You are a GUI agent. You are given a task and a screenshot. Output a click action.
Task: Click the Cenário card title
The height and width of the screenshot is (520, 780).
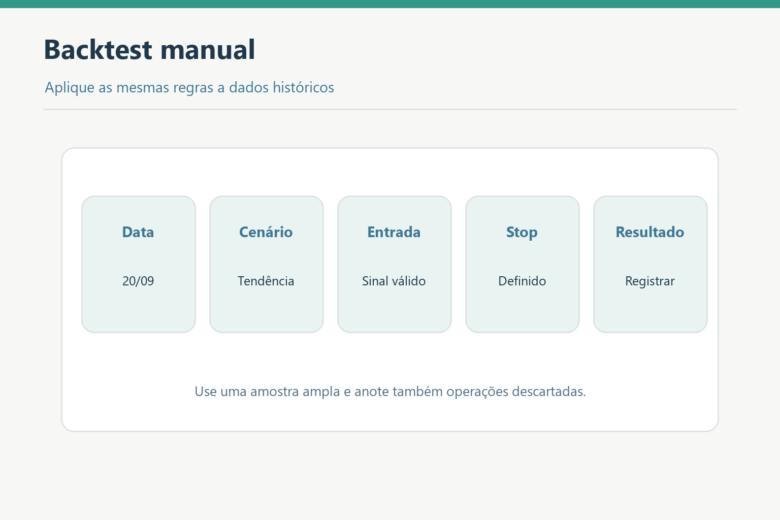click(x=266, y=232)
